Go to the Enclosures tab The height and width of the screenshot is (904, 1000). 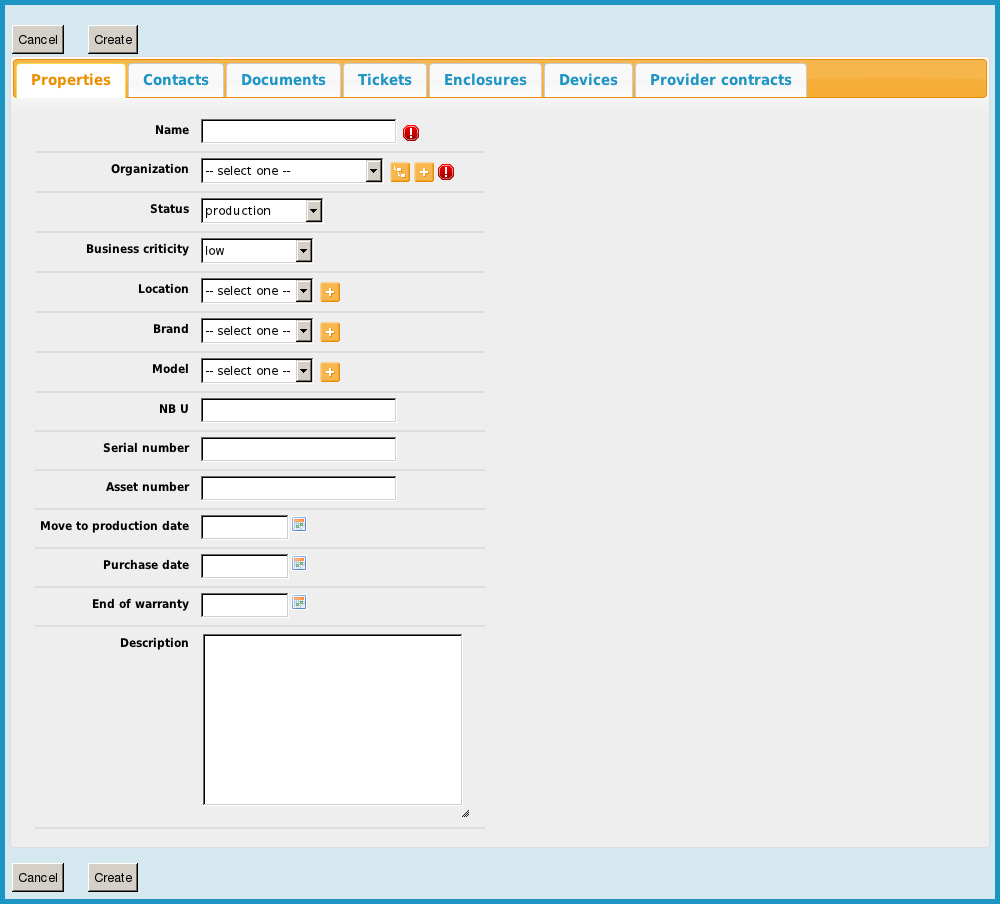click(485, 80)
